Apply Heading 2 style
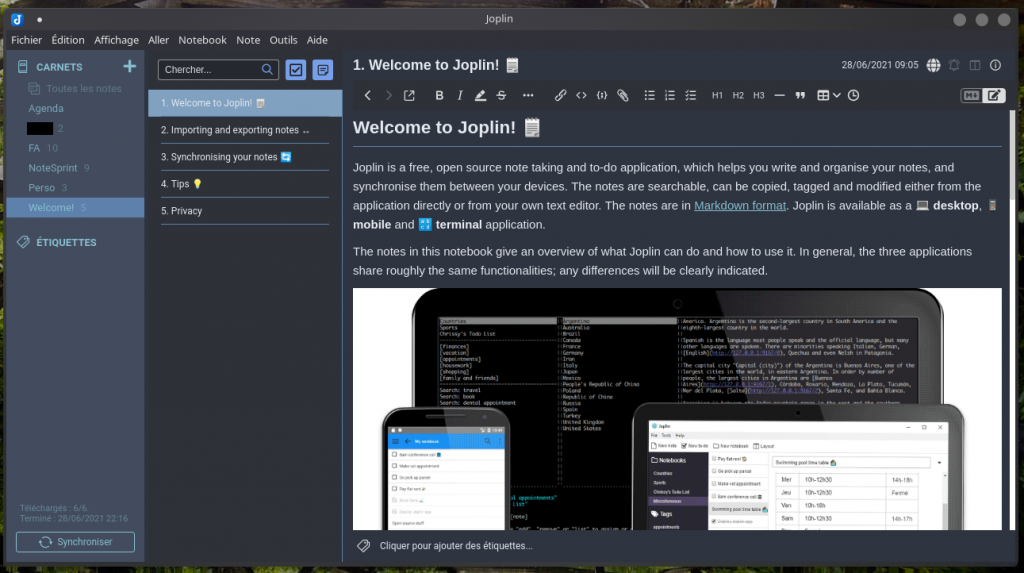The image size is (1024, 573). (x=738, y=95)
